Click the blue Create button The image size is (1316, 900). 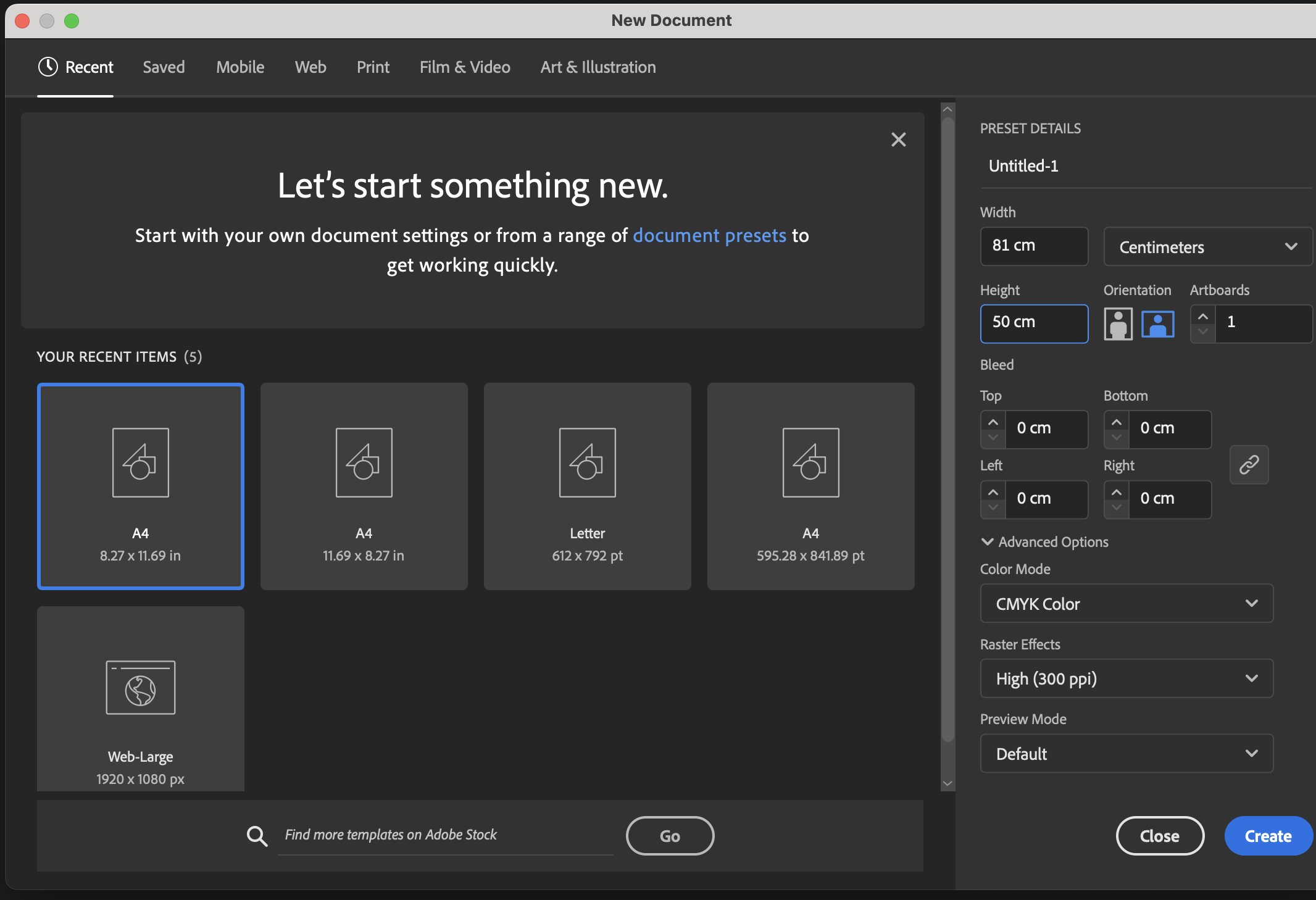(1267, 836)
